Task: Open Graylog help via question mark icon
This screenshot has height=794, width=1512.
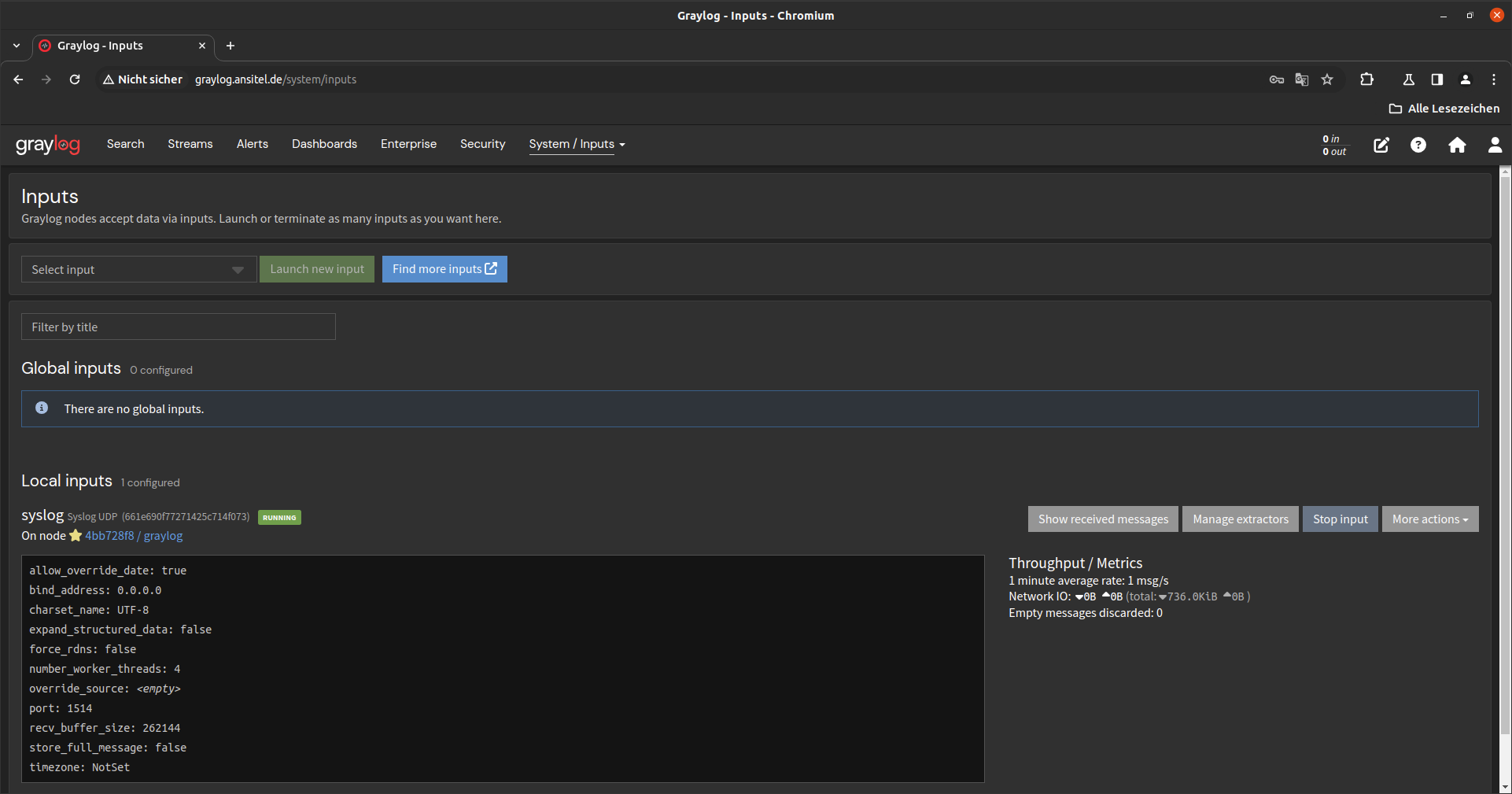Action: [1418, 146]
